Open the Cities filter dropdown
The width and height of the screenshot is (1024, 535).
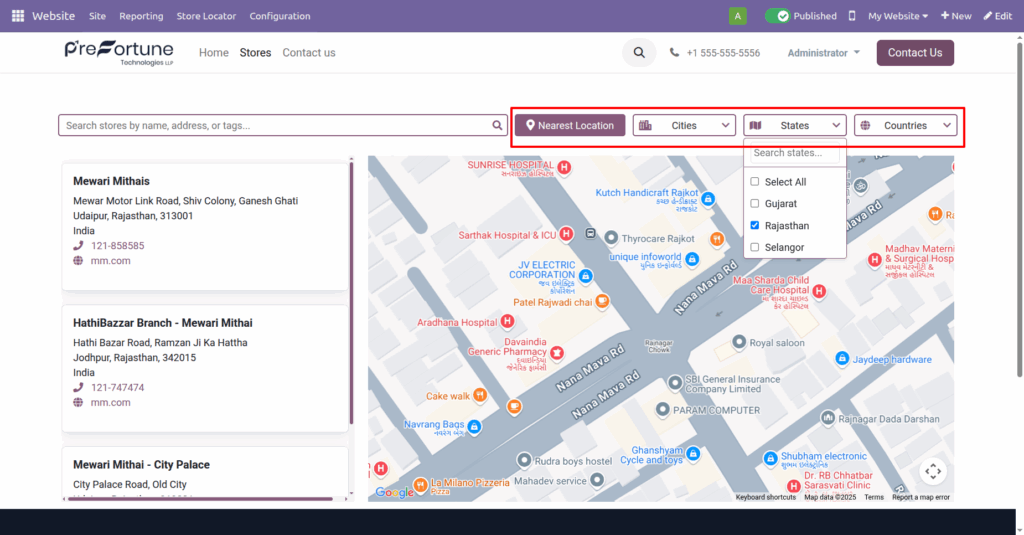click(x=684, y=125)
